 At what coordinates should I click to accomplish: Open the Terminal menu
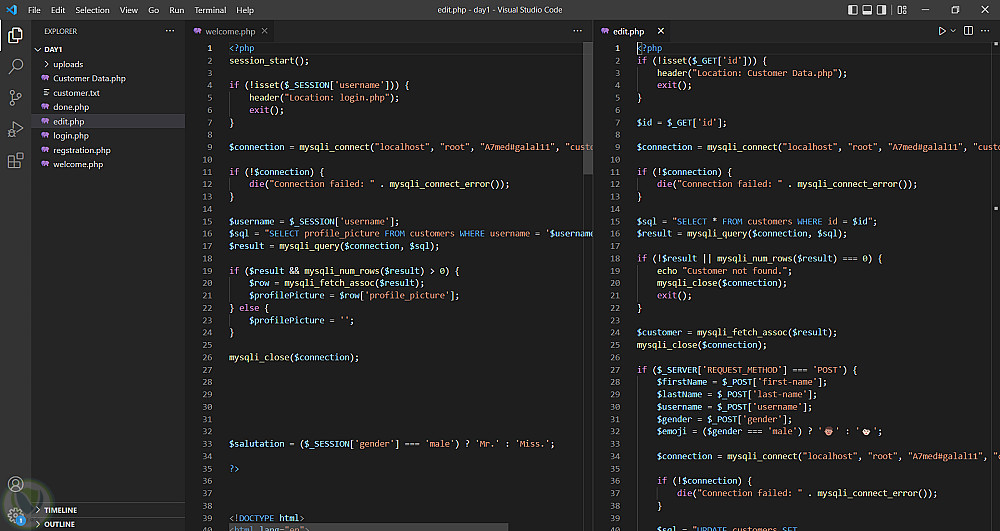click(x=210, y=10)
